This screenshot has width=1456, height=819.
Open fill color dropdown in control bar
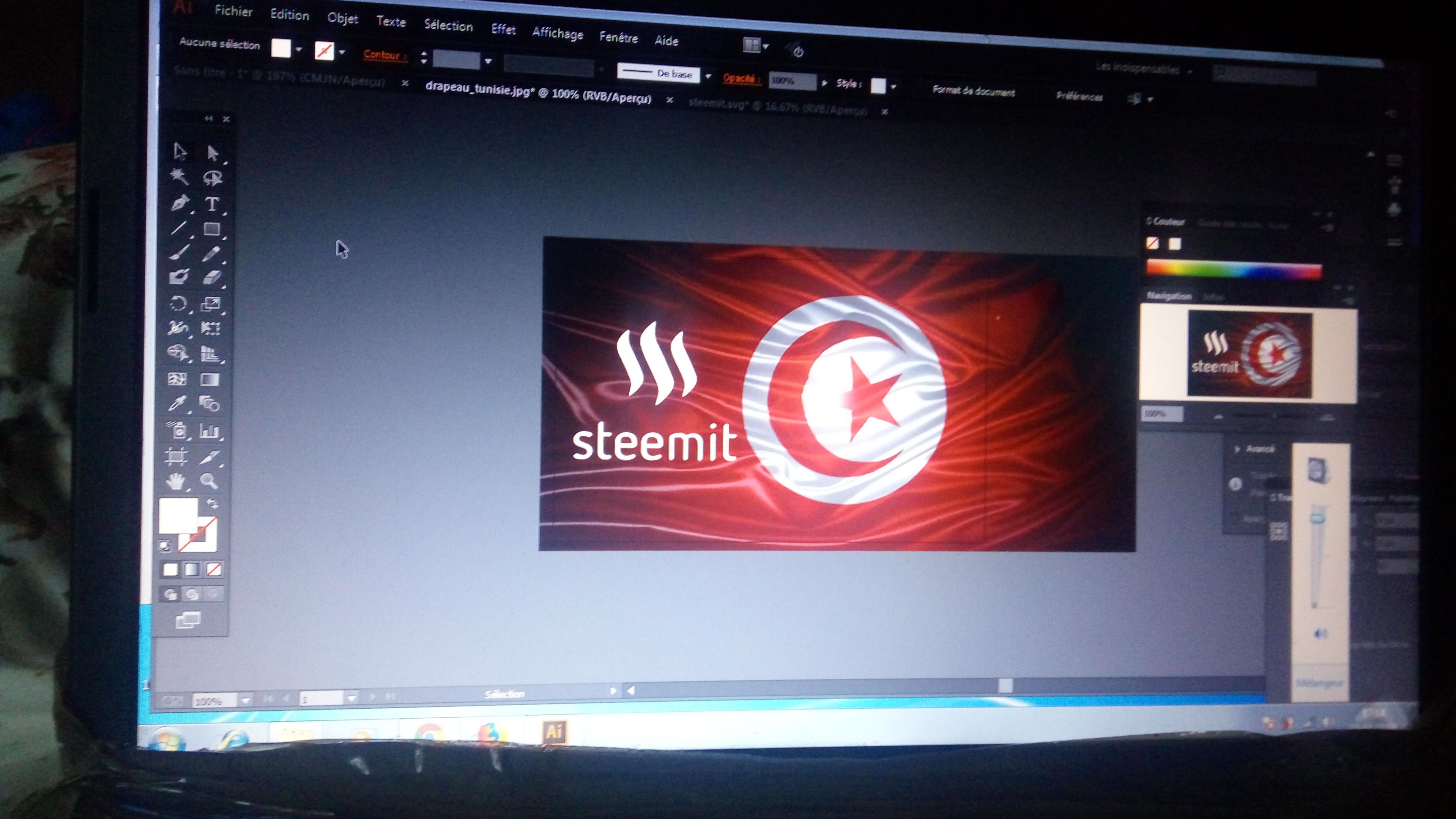(299, 49)
